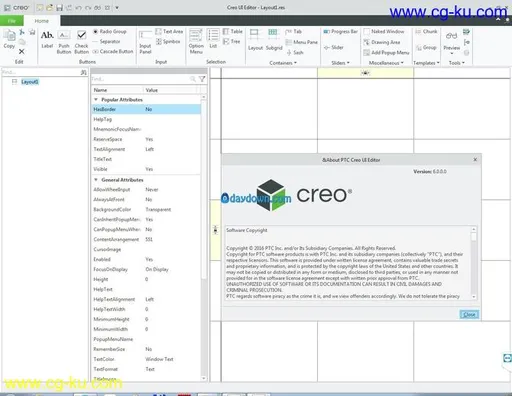This screenshot has height=396, width=512.
Task: Expand the Tools group dropdown
Action: [x=456, y=63]
